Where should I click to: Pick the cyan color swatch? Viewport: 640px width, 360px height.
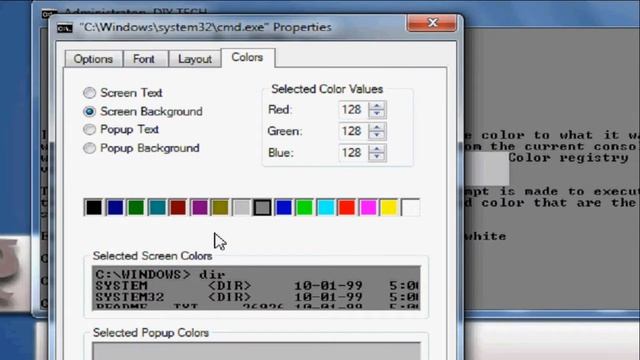click(326, 207)
